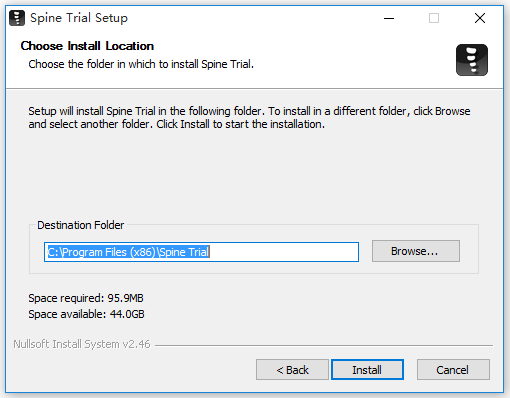Click the "Choose the folder" subtitle text
The height and width of the screenshot is (398, 510).
click(x=141, y=64)
